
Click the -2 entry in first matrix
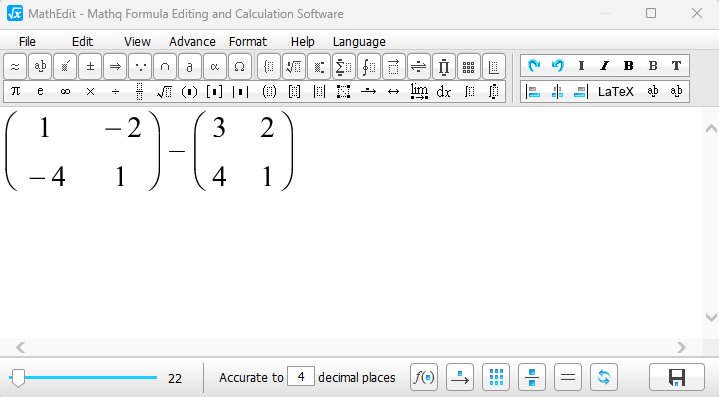[123, 128]
